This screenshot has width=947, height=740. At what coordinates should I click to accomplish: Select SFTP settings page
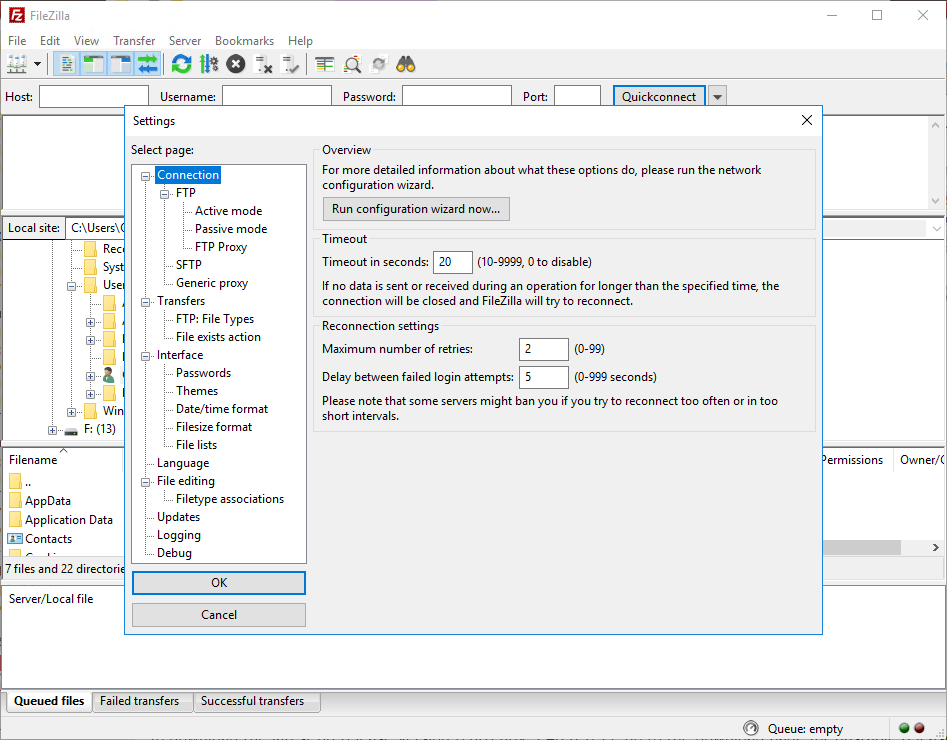188,265
